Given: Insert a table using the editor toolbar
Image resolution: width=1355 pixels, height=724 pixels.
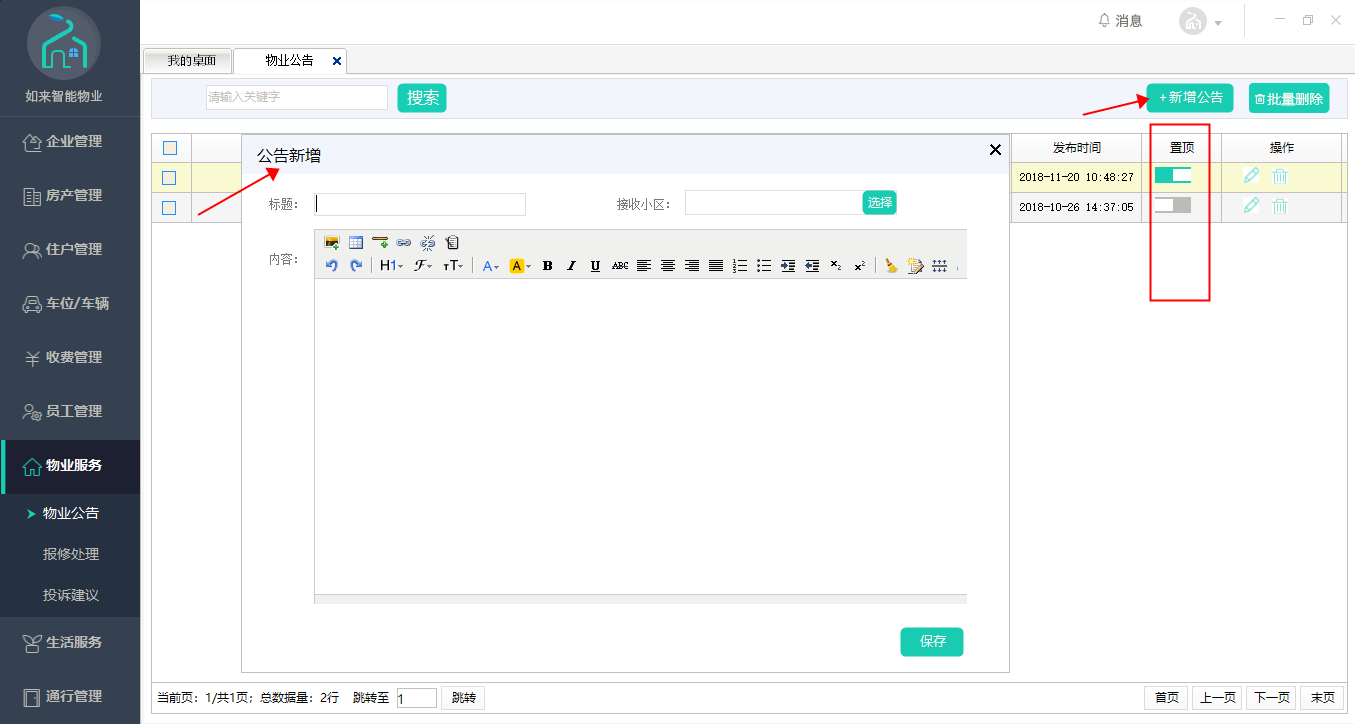Looking at the screenshot, I should coord(356,242).
